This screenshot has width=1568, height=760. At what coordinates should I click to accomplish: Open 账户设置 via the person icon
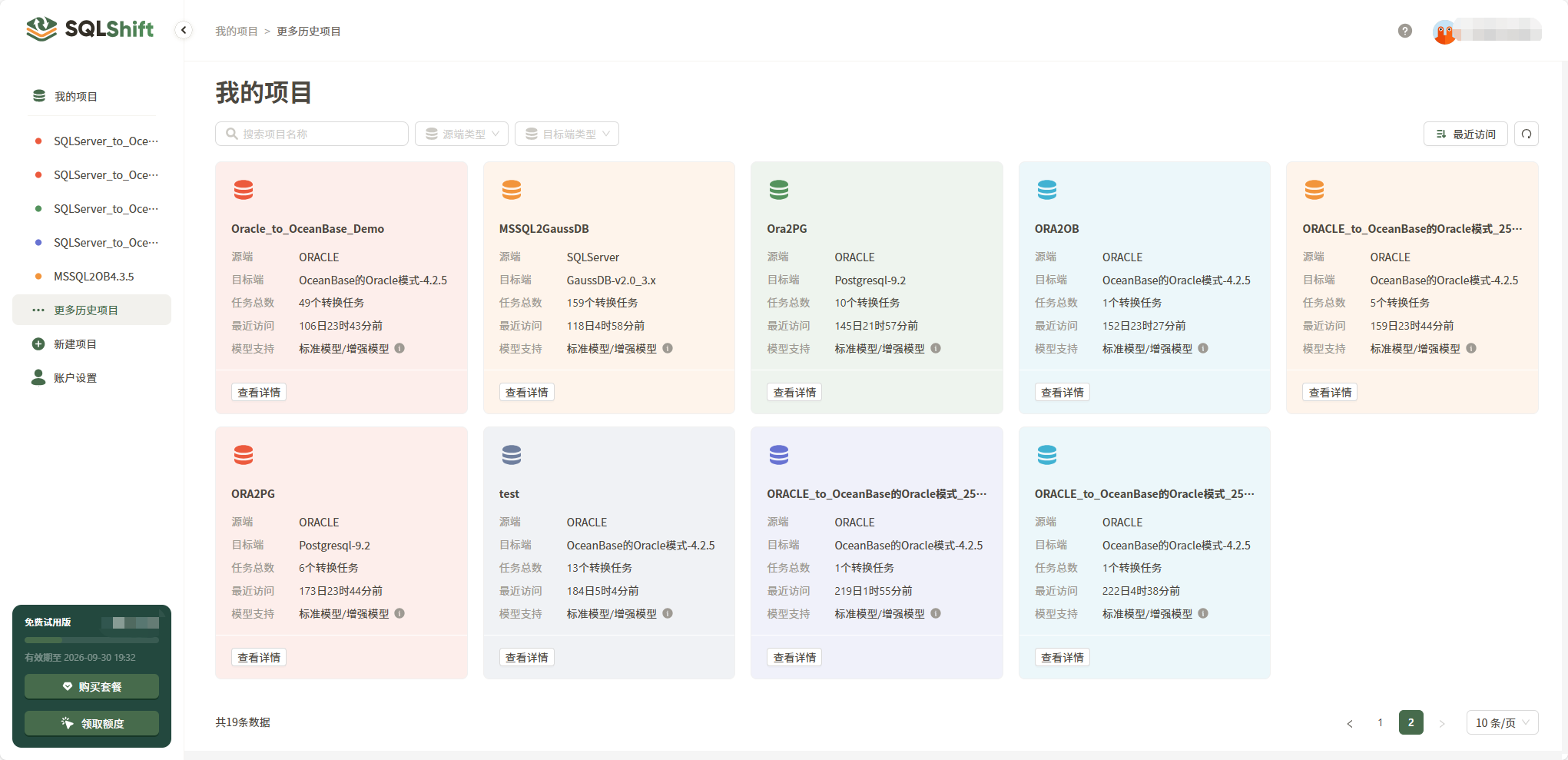(x=38, y=377)
